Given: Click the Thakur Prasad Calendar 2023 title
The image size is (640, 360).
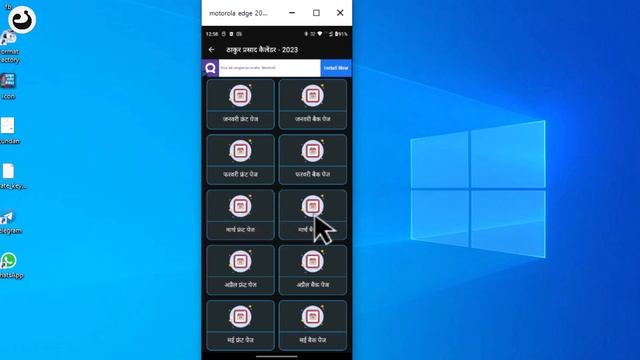Looking at the screenshot, I should 262,50.
